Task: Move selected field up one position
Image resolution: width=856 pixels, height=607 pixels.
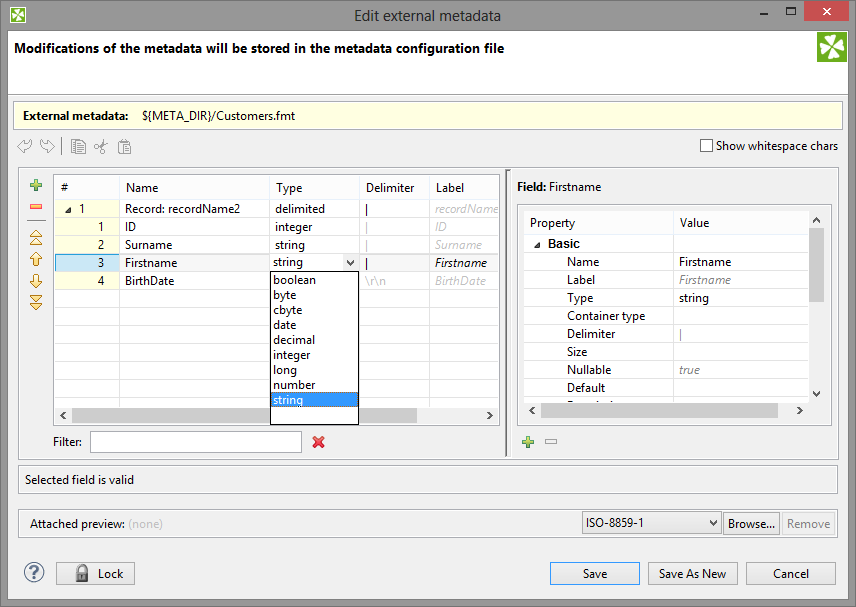Action: coord(36,260)
